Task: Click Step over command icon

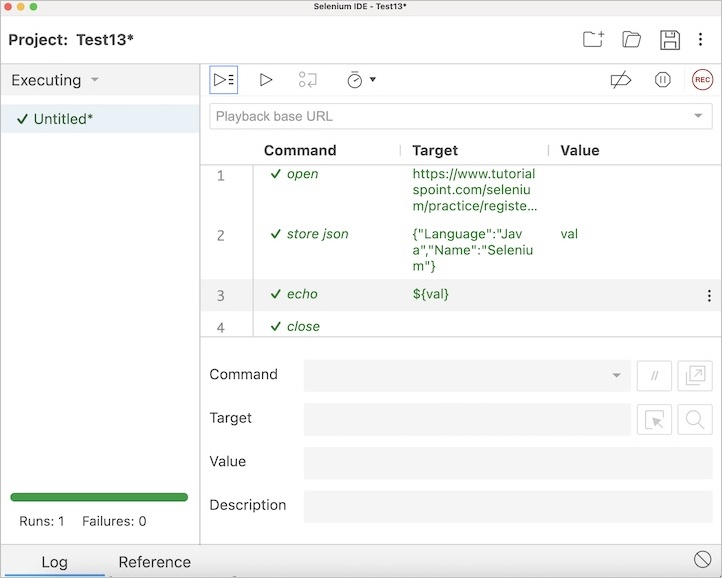Action: pyautogui.click(x=308, y=80)
